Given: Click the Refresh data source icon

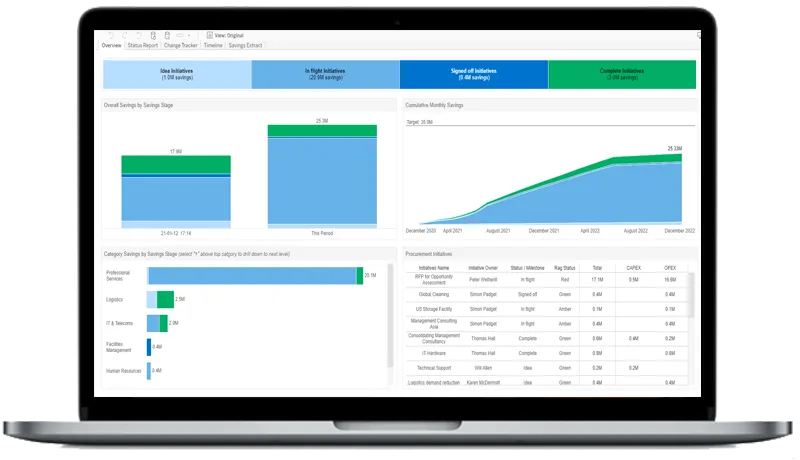Looking at the screenshot, I should coord(150,35).
